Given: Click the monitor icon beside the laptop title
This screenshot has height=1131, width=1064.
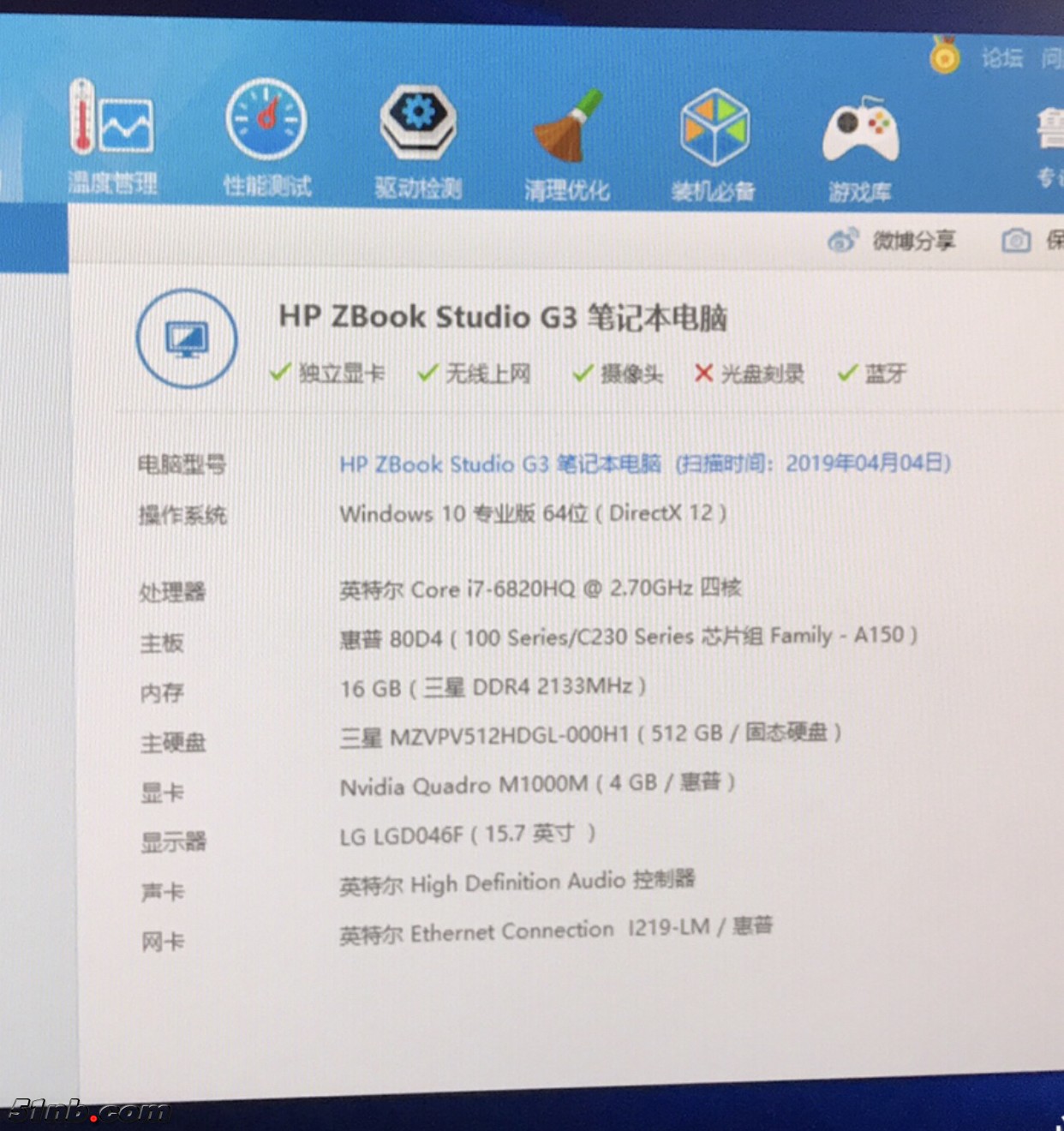Looking at the screenshot, I should click(x=187, y=338).
